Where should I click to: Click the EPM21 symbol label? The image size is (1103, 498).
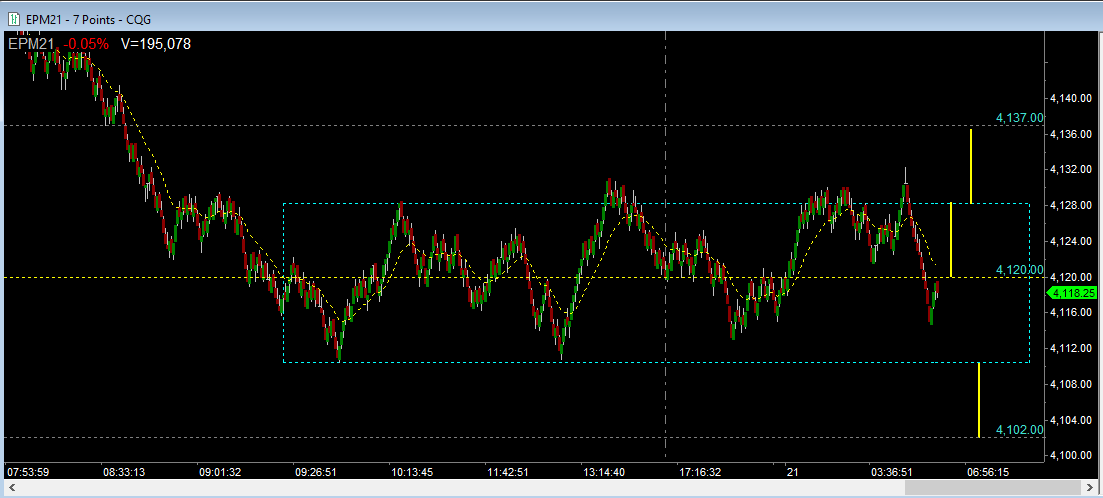[32, 44]
